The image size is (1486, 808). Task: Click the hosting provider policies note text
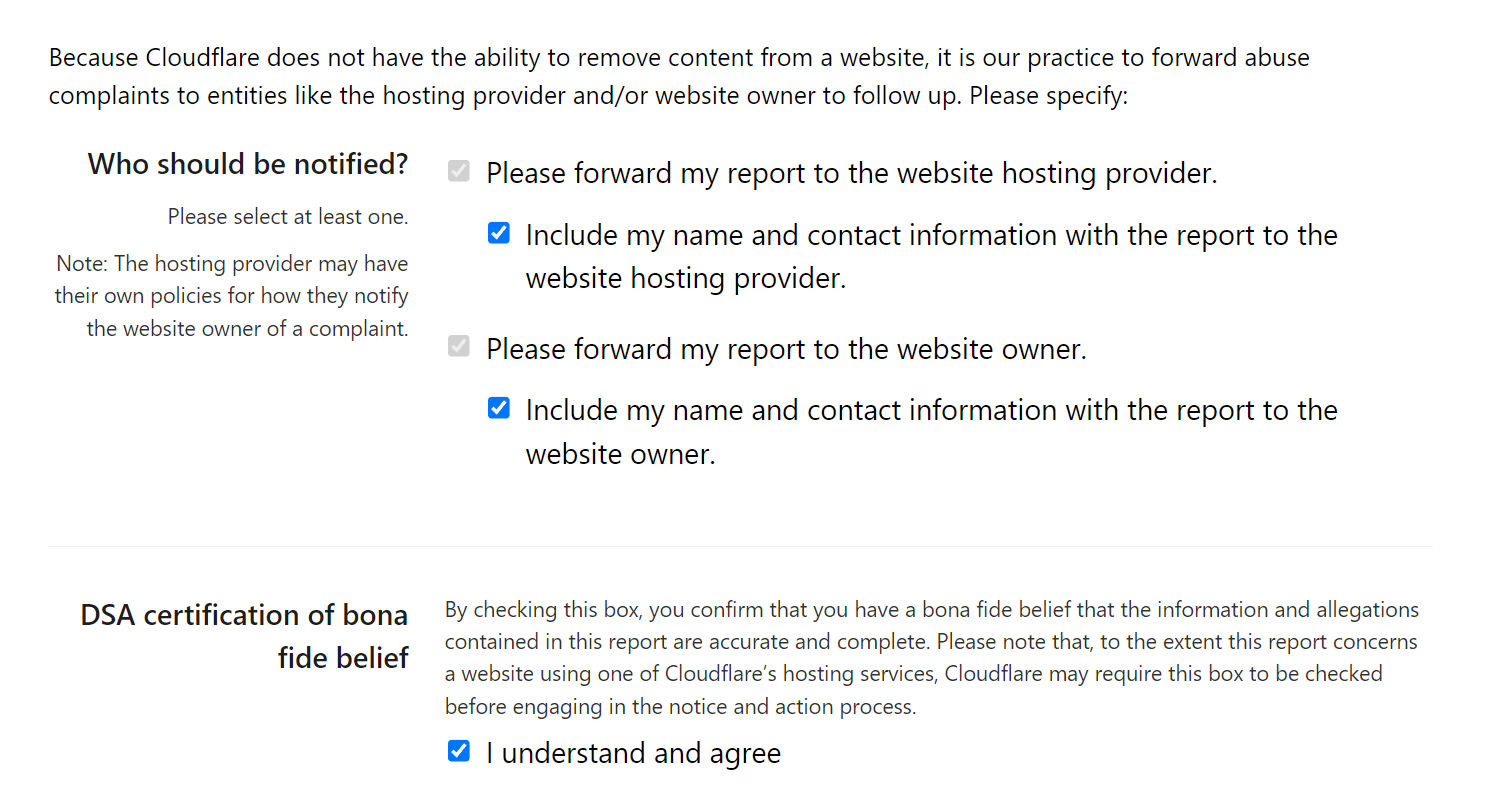[233, 296]
